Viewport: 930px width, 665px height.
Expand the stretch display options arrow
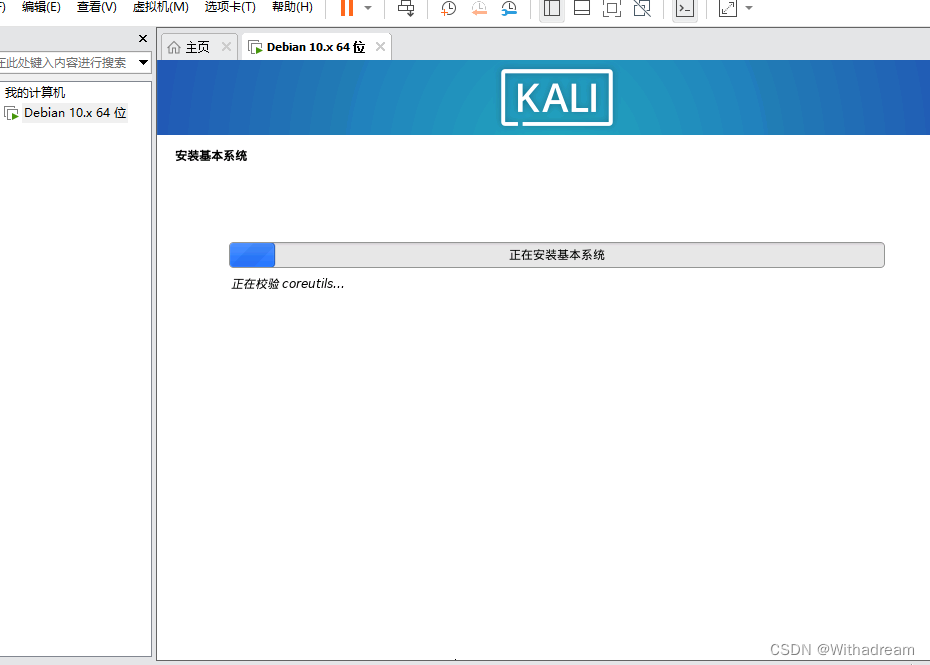pos(749,8)
